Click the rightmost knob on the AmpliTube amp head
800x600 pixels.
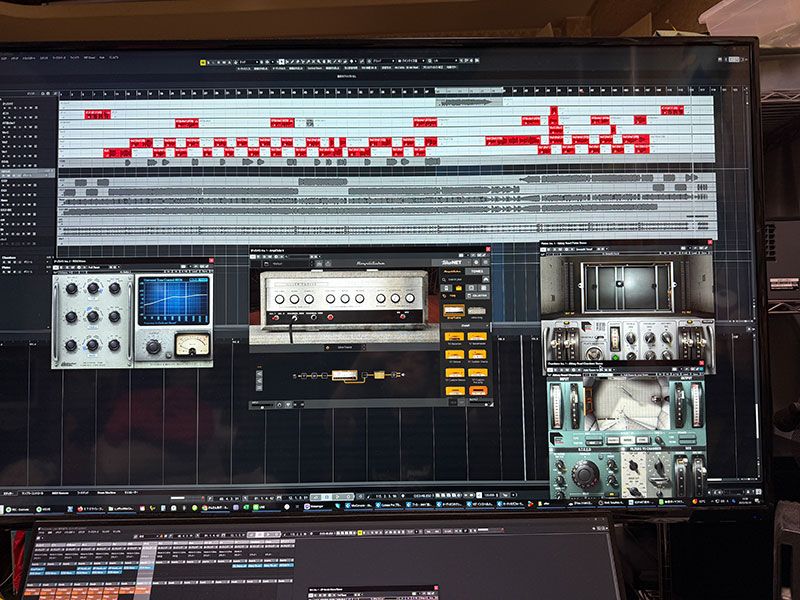[410, 298]
